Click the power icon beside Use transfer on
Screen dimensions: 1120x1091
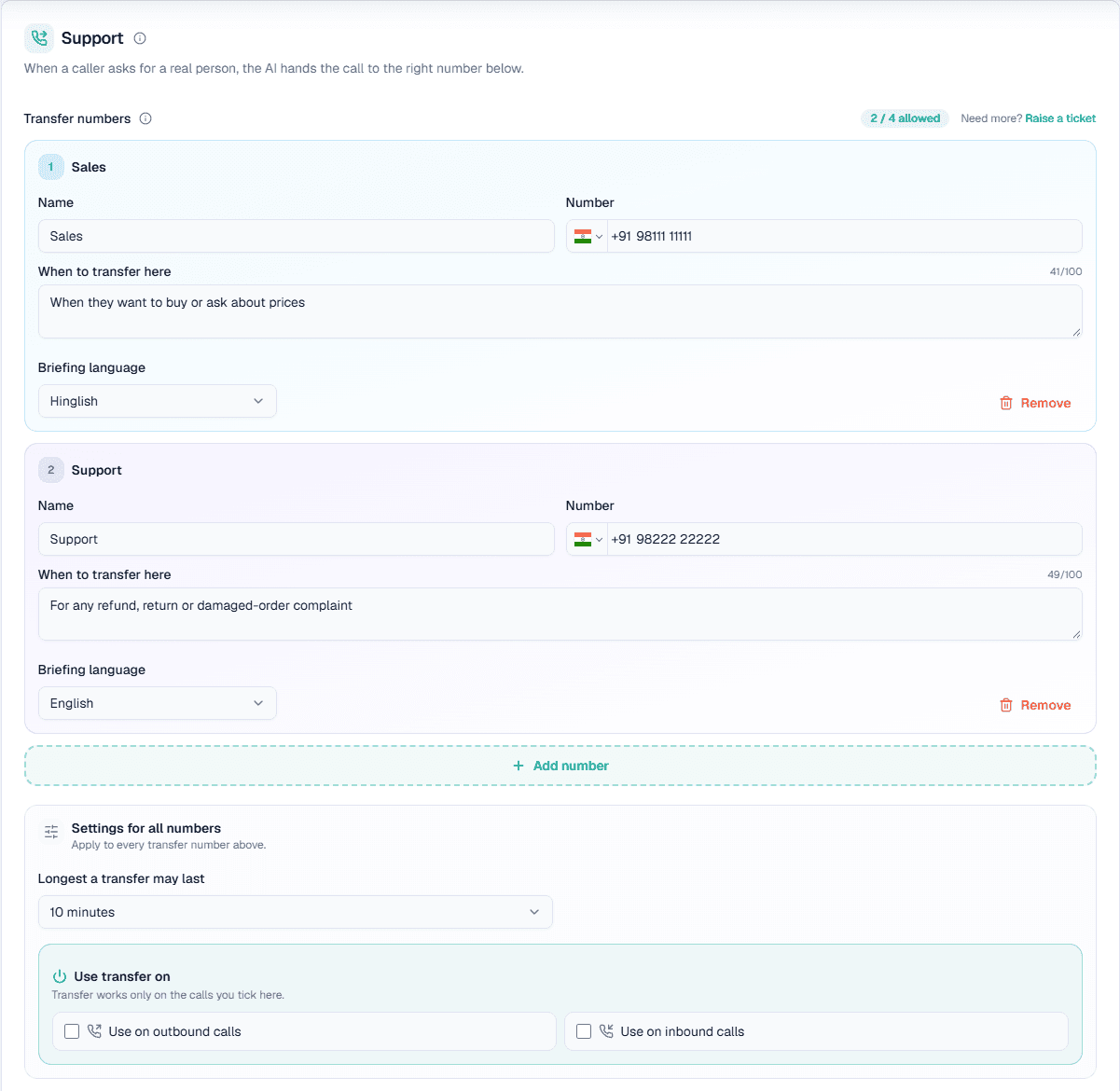click(60, 976)
